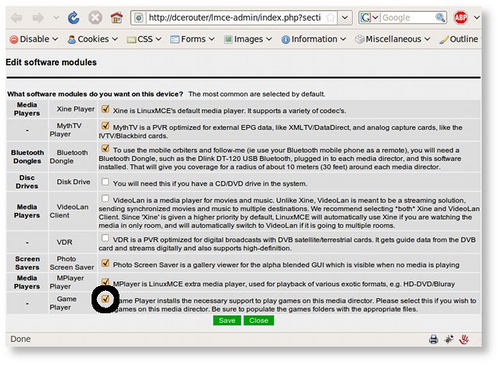Viewport: 500px width, 365px height.
Task: Click the browser Forward arrow
Action: coord(38,17)
